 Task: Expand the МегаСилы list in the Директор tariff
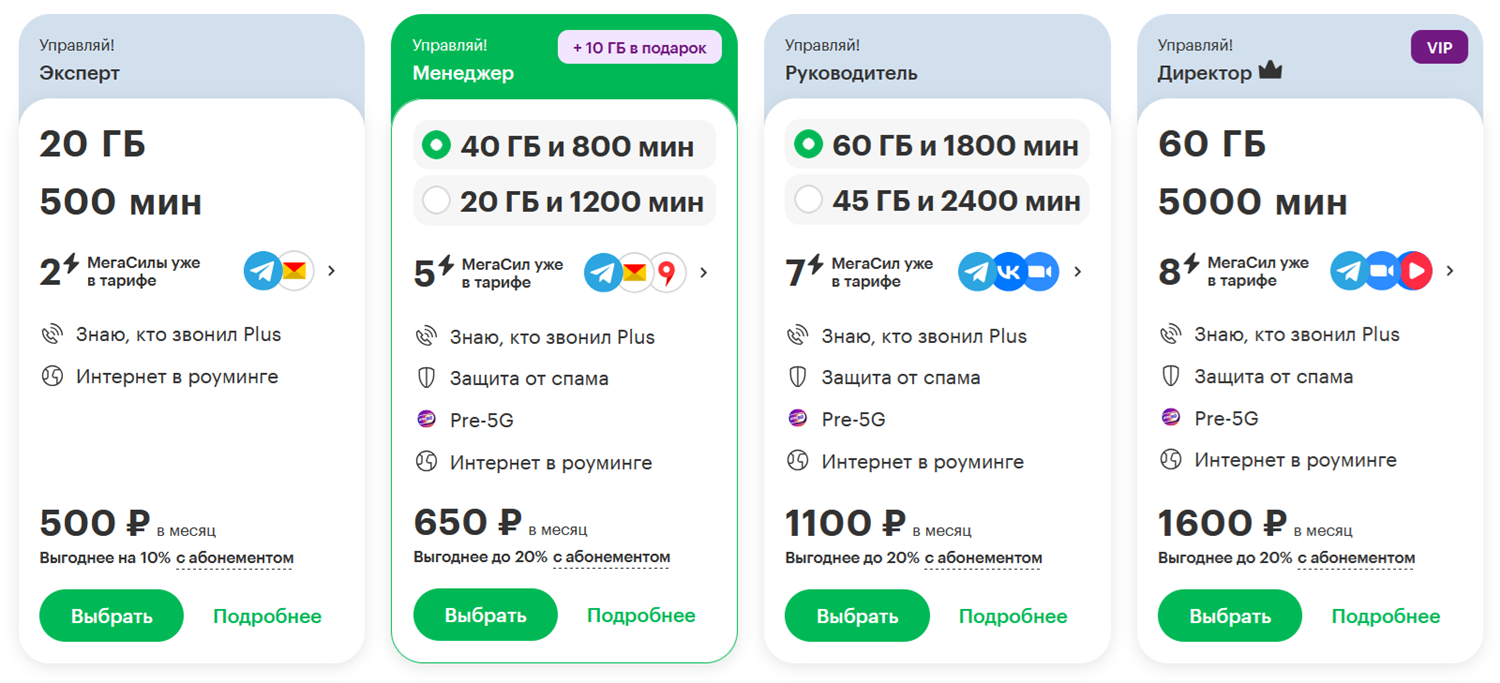pyautogui.click(x=1450, y=271)
